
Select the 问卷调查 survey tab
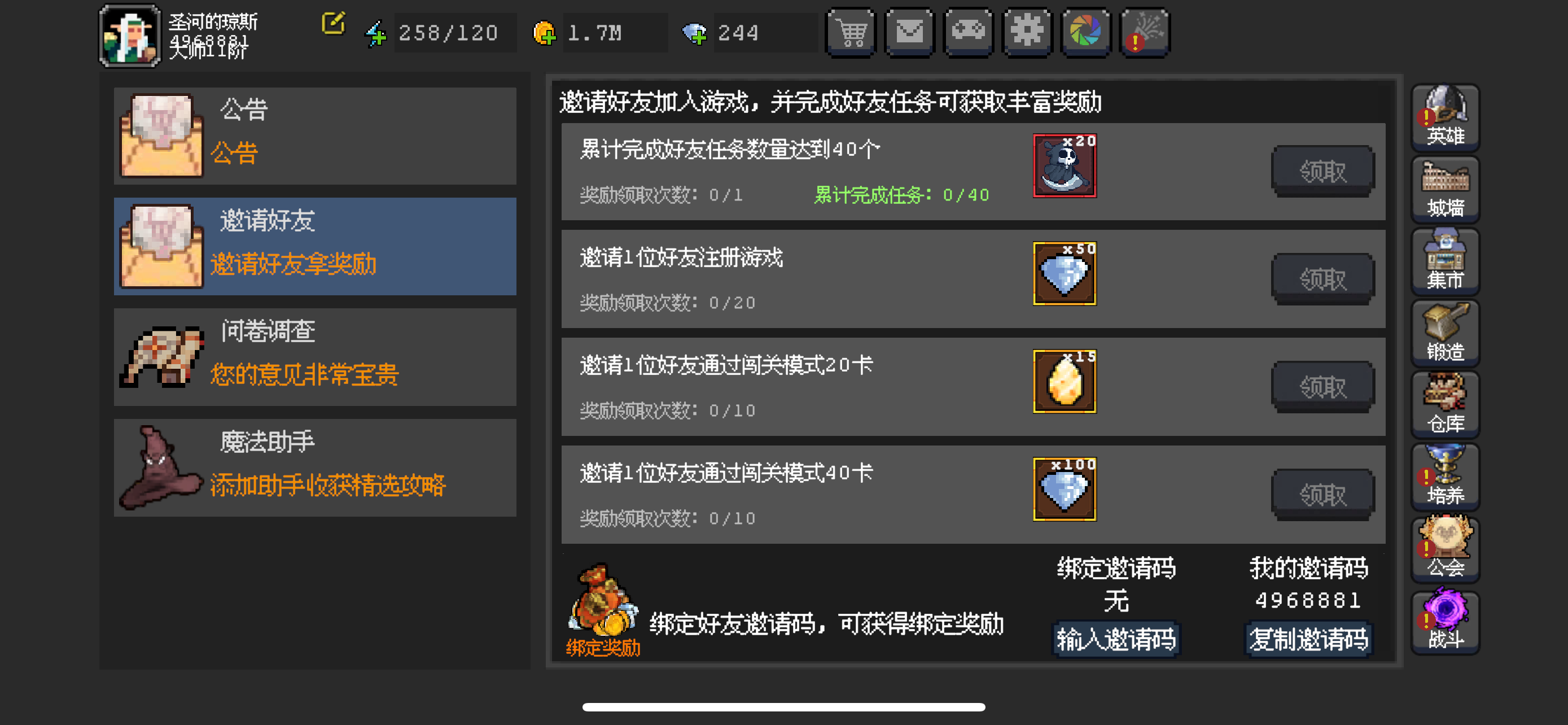tap(315, 357)
